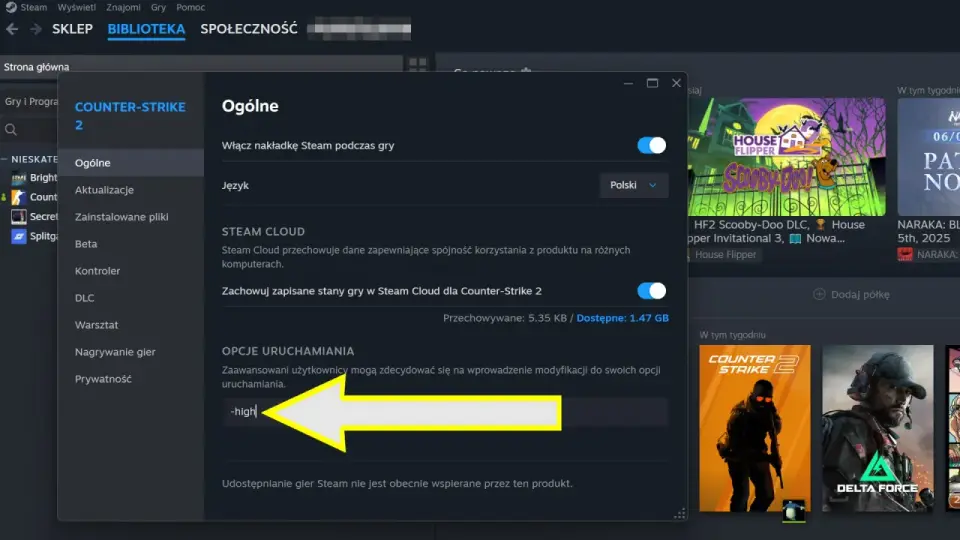Click the launch options input field
Screen dimensions: 960x540
pos(445,411)
